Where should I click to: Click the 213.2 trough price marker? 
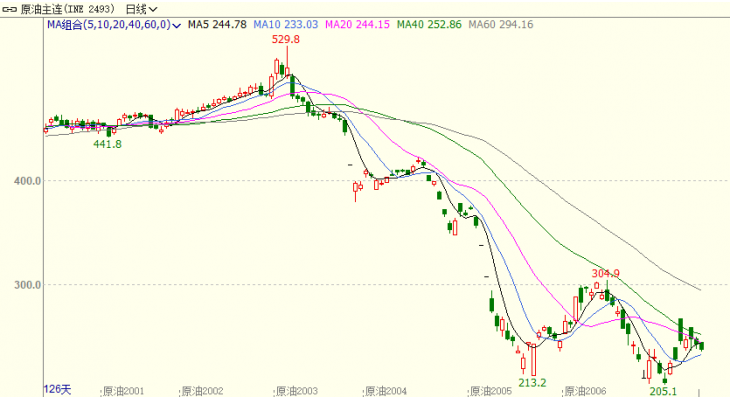pyautogui.click(x=533, y=382)
